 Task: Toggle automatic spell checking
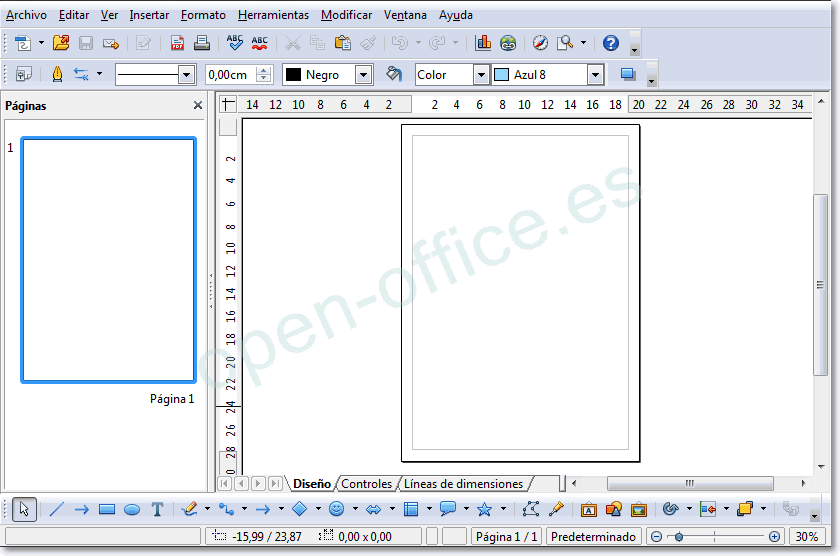[x=260, y=43]
